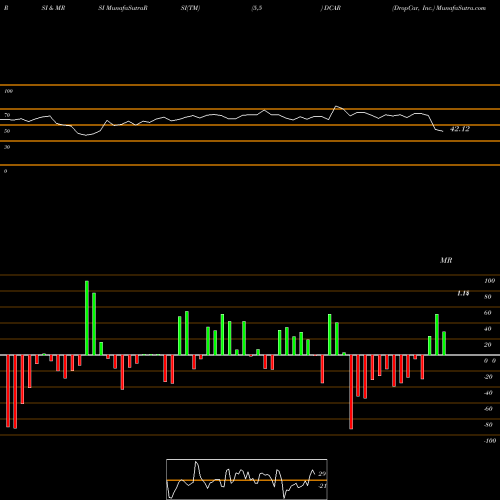
Task: Click the -100 label on MR axis
Action: tap(490, 441)
